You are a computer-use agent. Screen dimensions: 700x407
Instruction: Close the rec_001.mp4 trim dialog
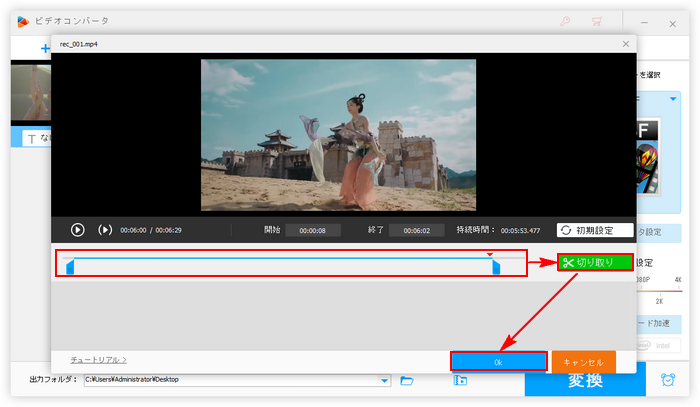pos(626,44)
